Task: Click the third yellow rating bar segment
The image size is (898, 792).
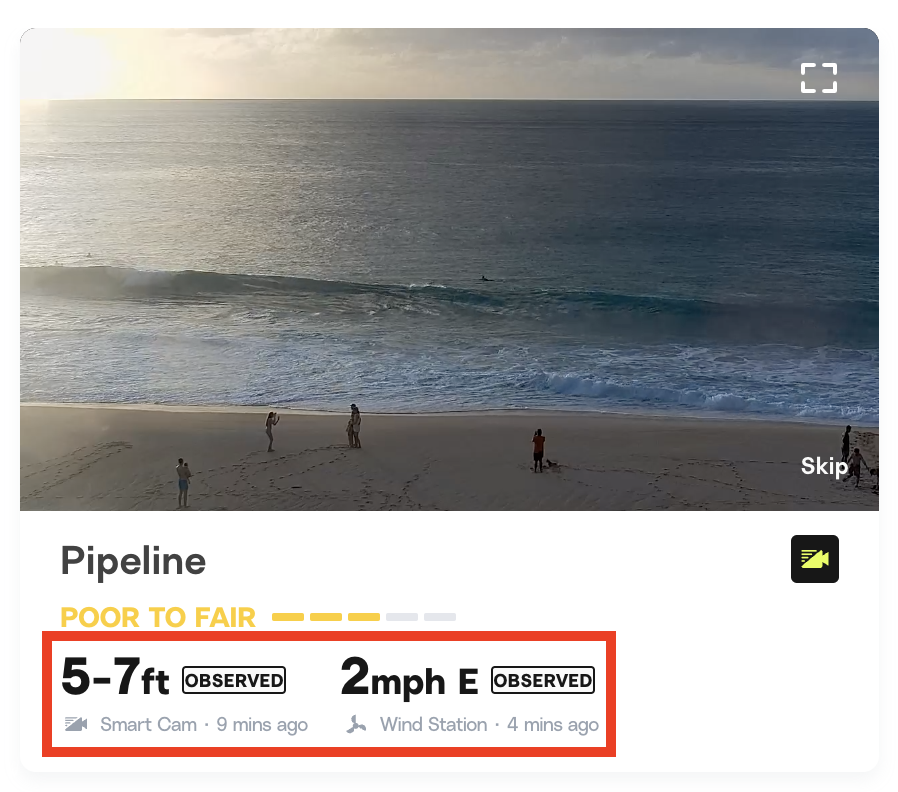Action: [364, 617]
